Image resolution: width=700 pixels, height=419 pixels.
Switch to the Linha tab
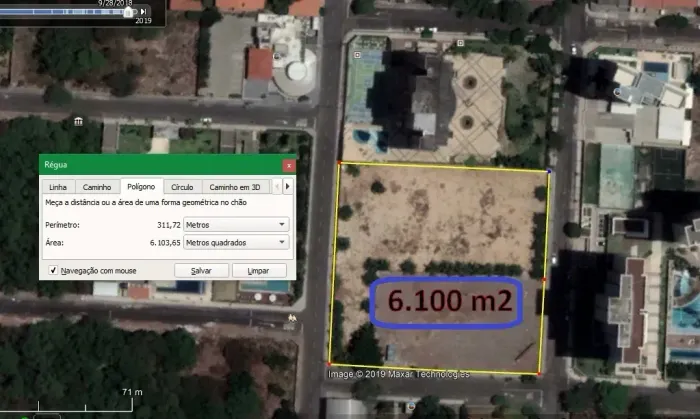point(58,187)
